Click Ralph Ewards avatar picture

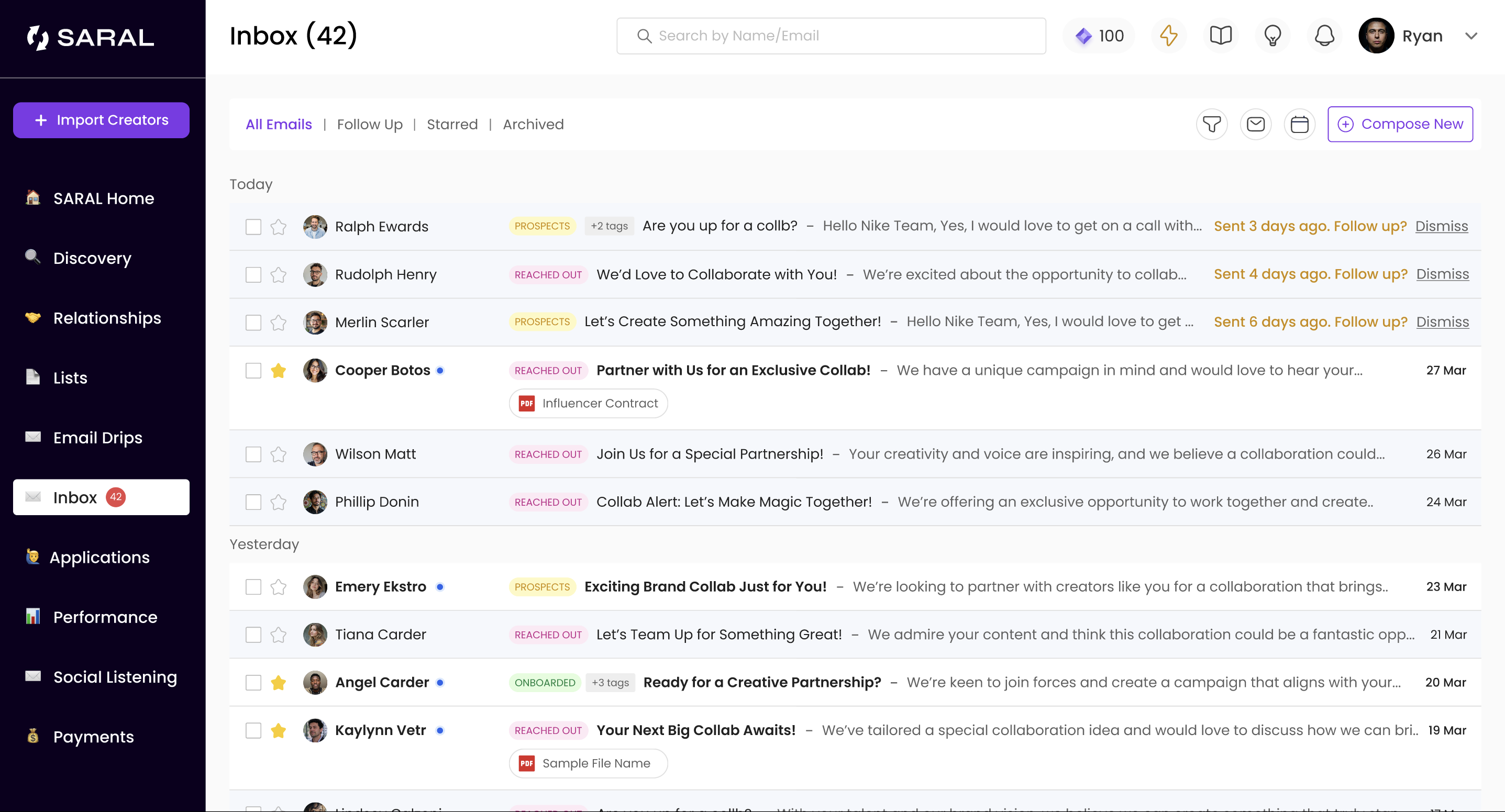(315, 227)
